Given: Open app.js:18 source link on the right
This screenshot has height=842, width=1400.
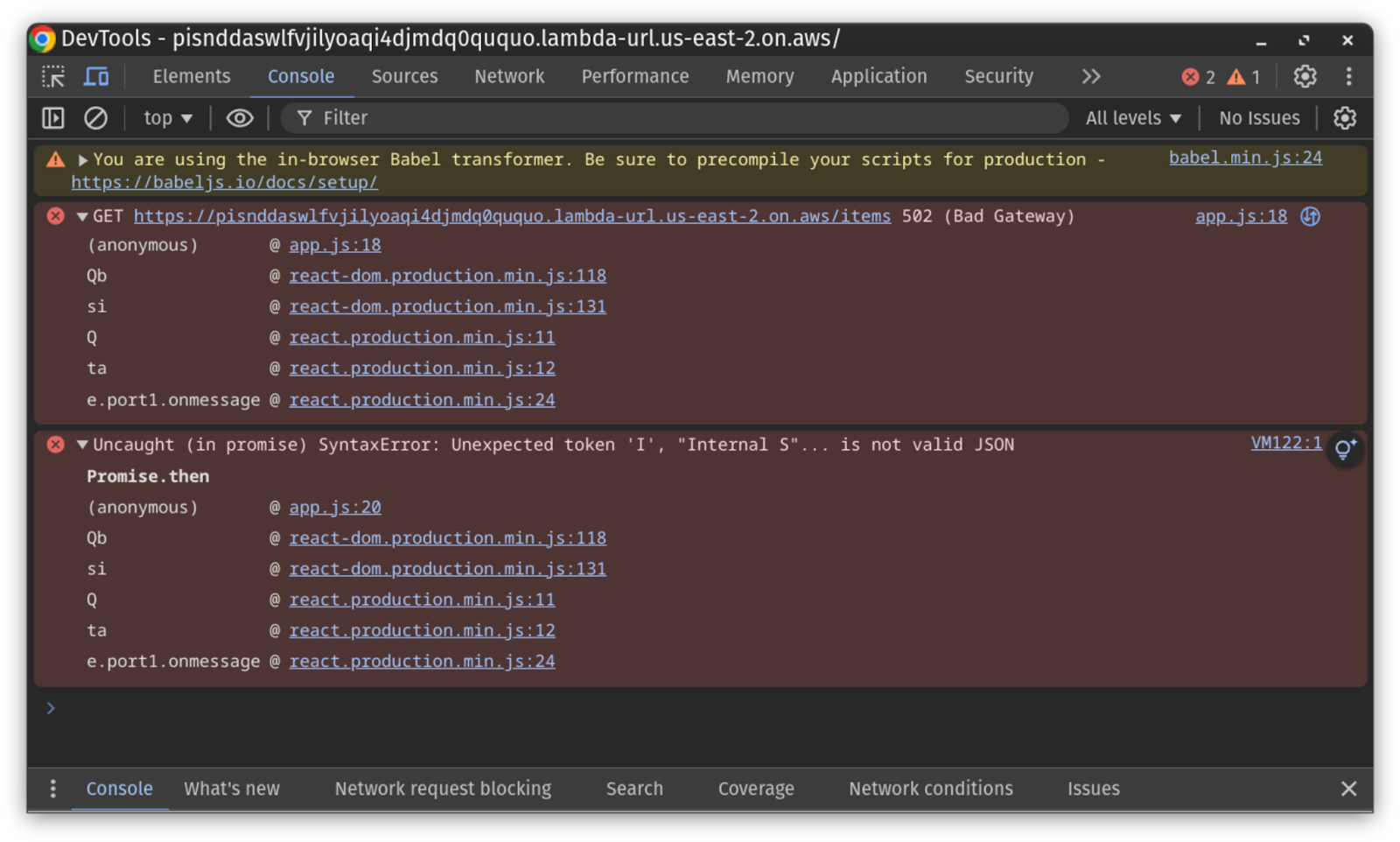Looking at the screenshot, I should (x=1241, y=216).
